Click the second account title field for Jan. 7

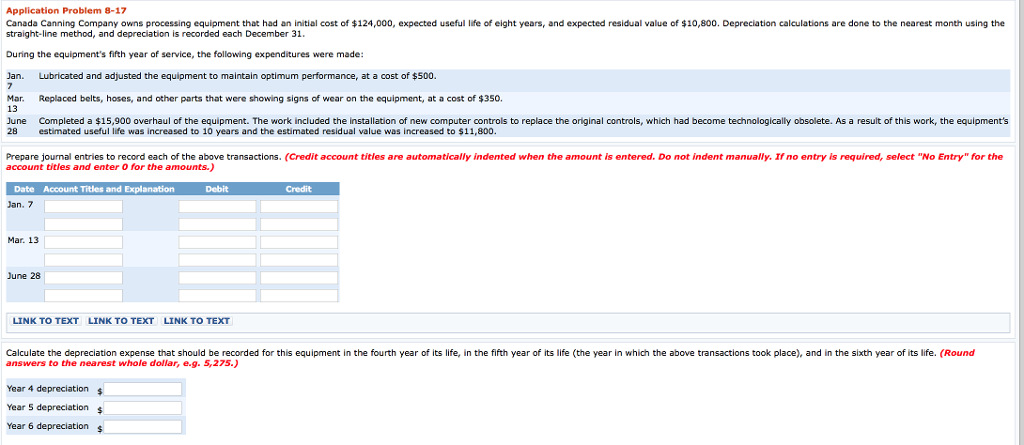click(84, 224)
